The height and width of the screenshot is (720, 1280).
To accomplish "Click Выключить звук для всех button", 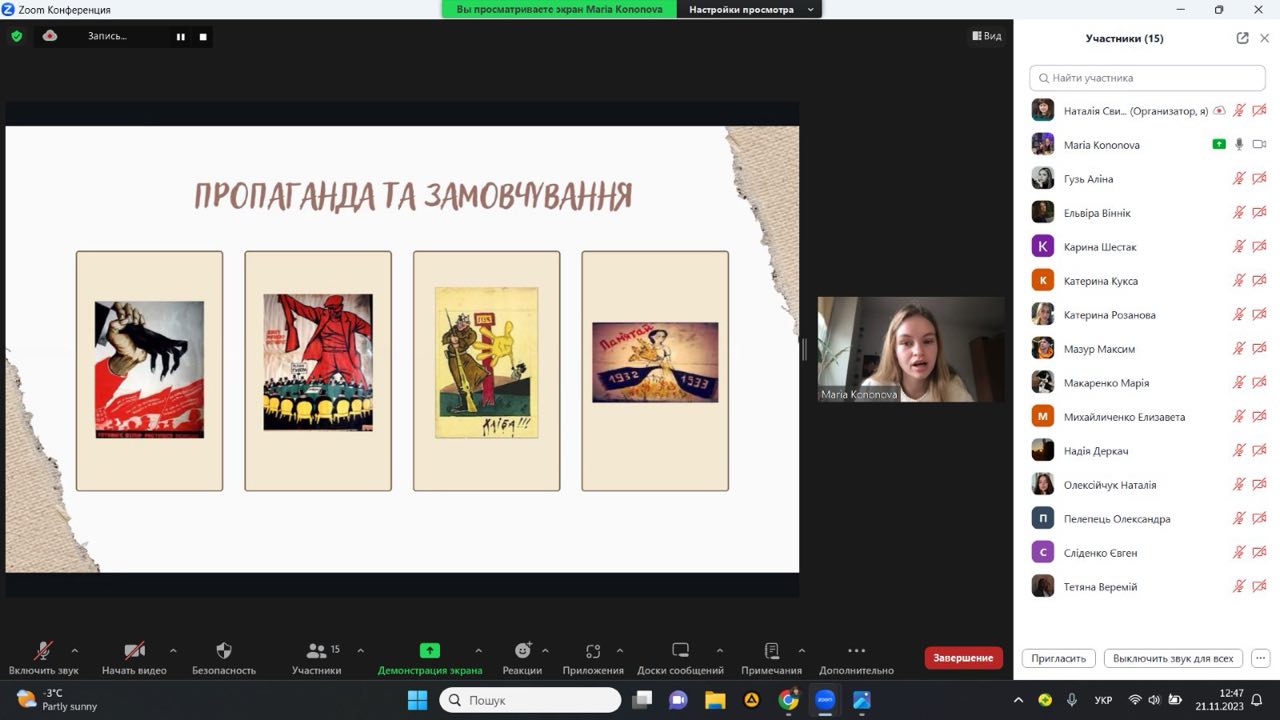I will pos(1173,658).
